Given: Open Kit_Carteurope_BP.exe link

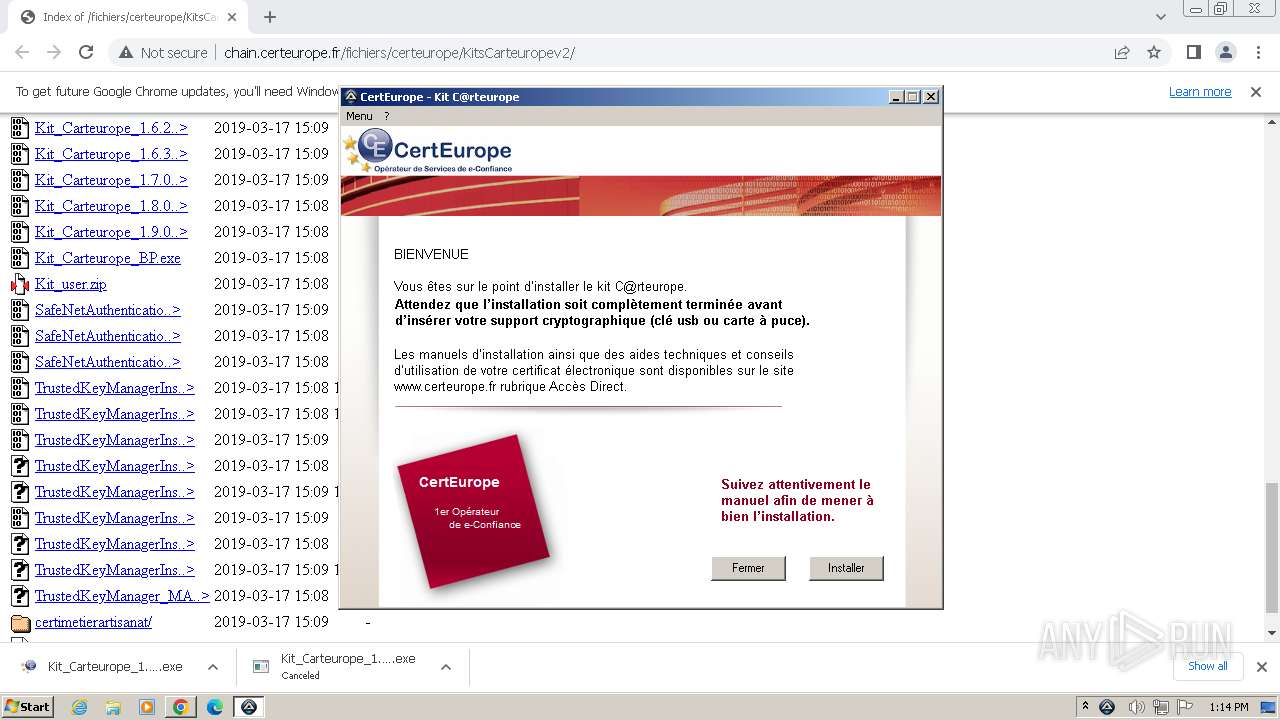Looking at the screenshot, I should [108, 258].
